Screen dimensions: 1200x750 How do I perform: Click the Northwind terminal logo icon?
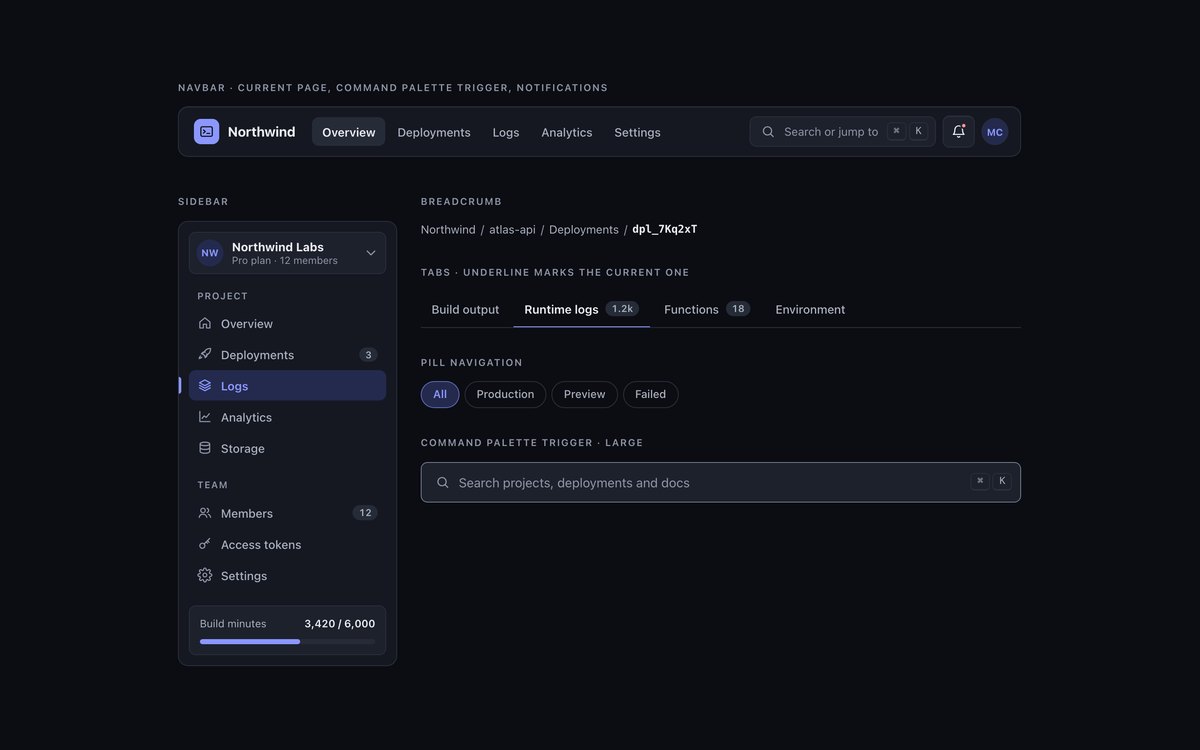(x=206, y=132)
